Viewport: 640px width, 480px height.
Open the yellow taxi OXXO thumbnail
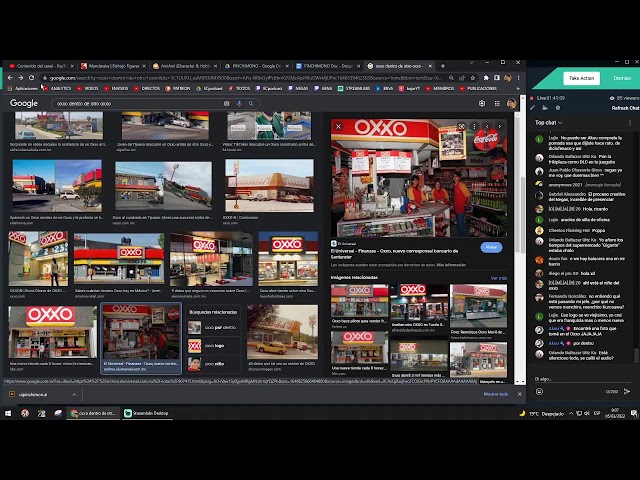[x=282, y=332]
